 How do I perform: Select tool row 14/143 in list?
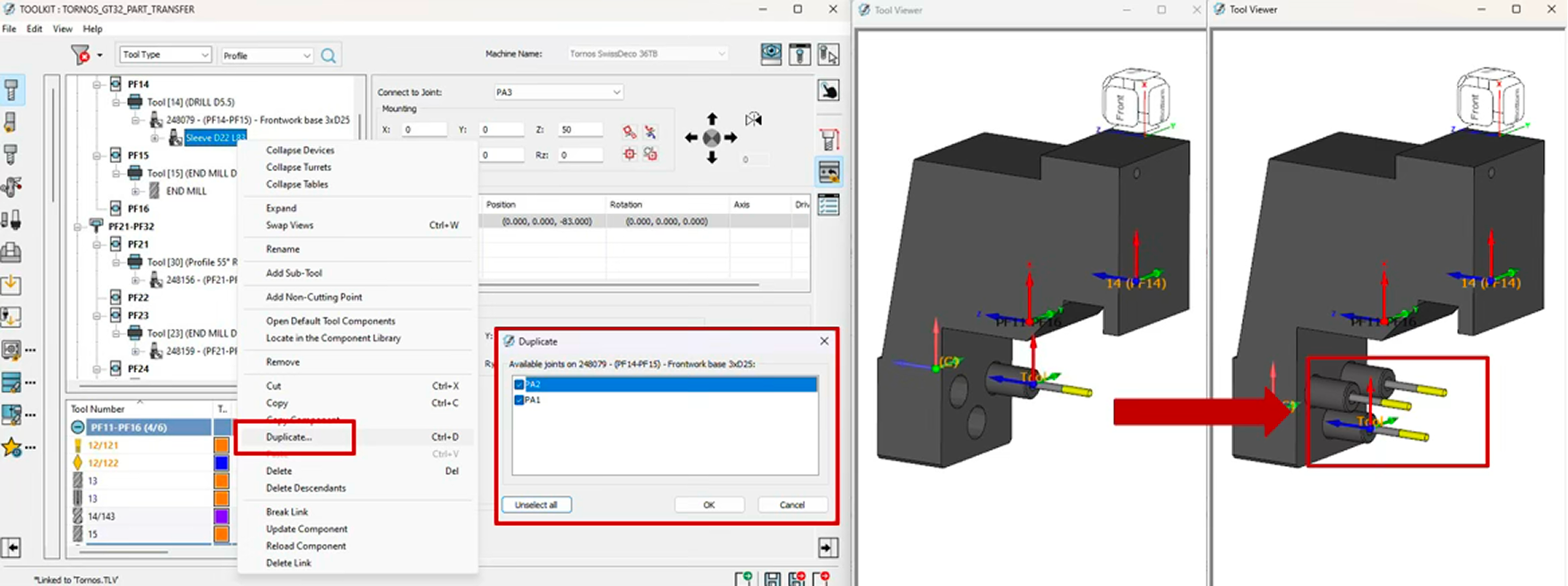(141, 516)
